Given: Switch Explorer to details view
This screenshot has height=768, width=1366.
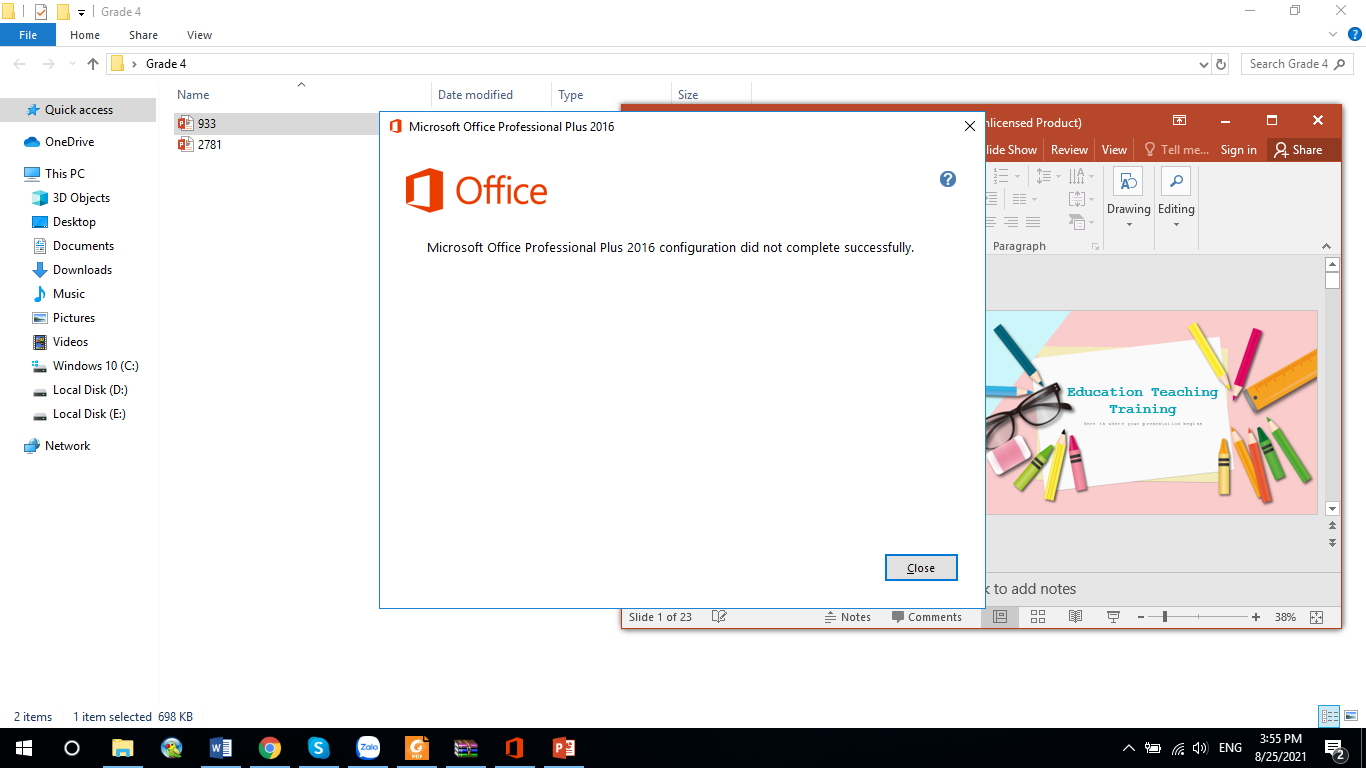Looking at the screenshot, I should coord(1329,716).
